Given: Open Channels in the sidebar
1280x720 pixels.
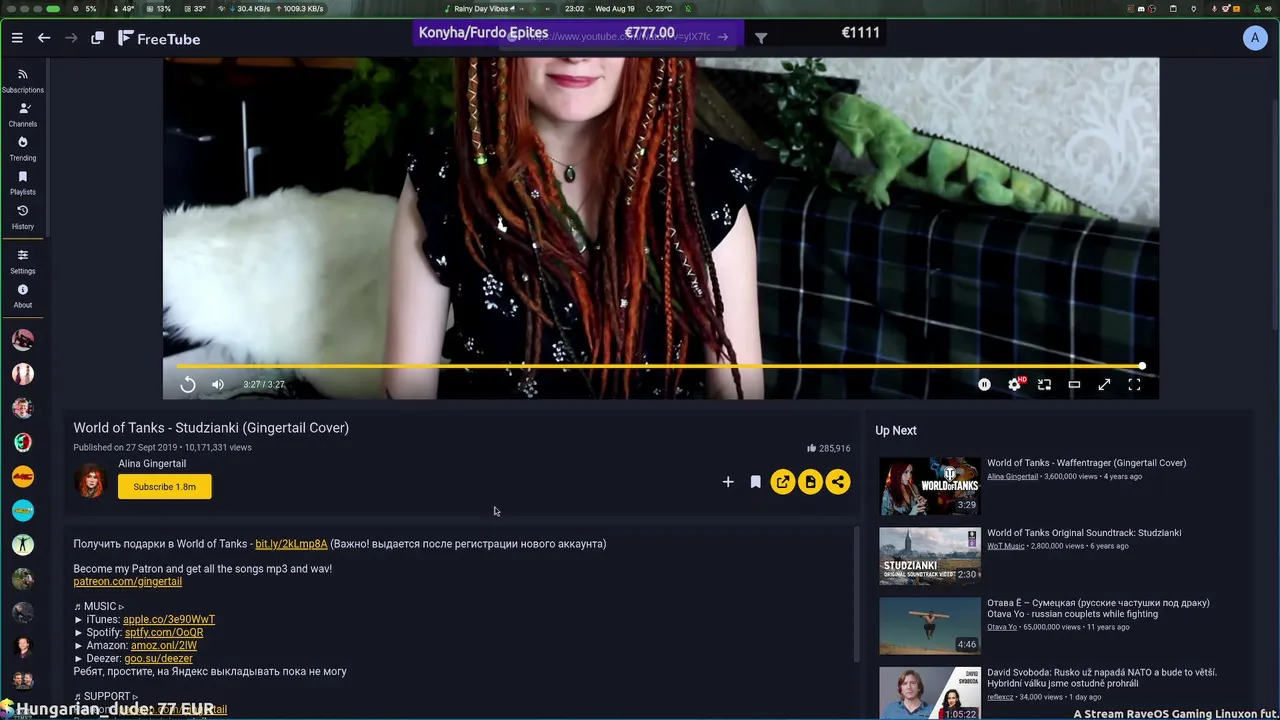Looking at the screenshot, I should (x=23, y=114).
